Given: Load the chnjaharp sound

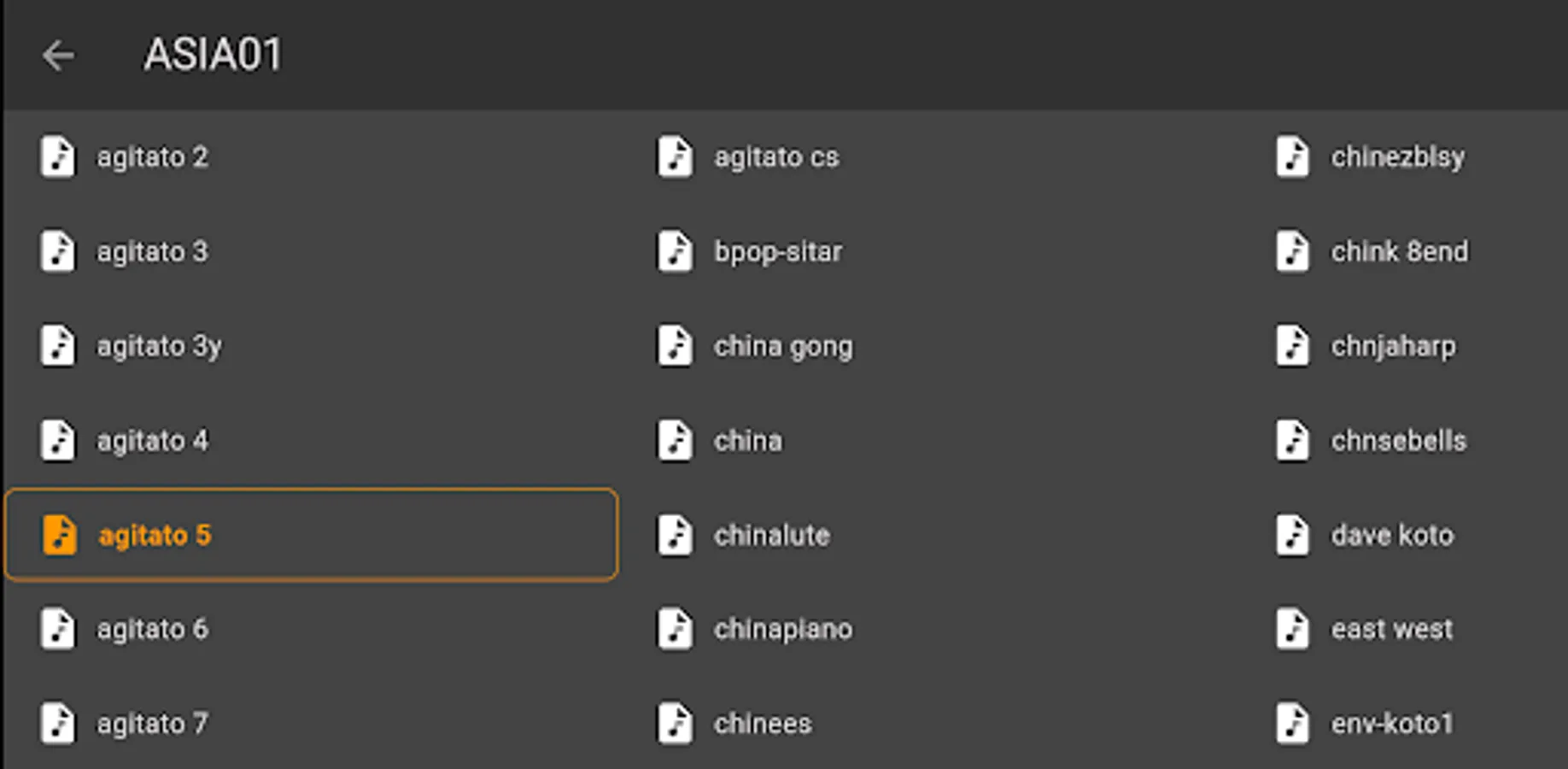Looking at the screenshot, I should coord(1393,346).
